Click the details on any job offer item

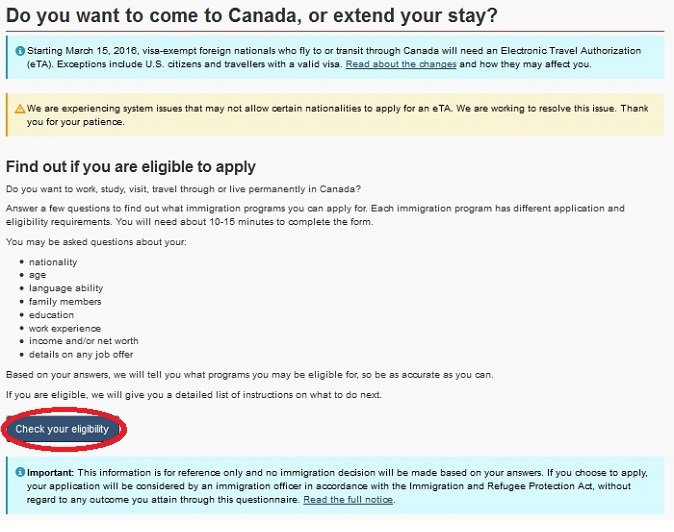coord(81,354)
